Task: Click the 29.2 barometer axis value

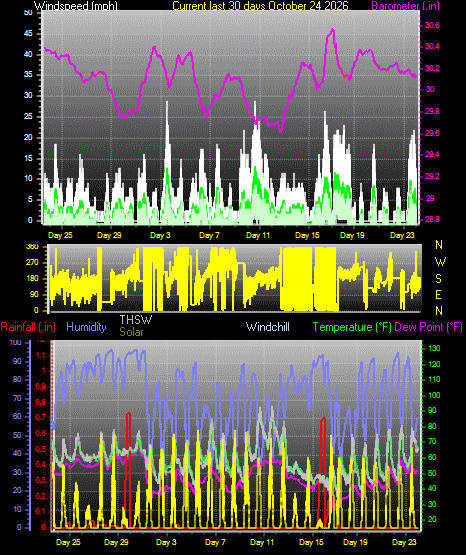Action: pyautogui.click(x=432, y=176)
